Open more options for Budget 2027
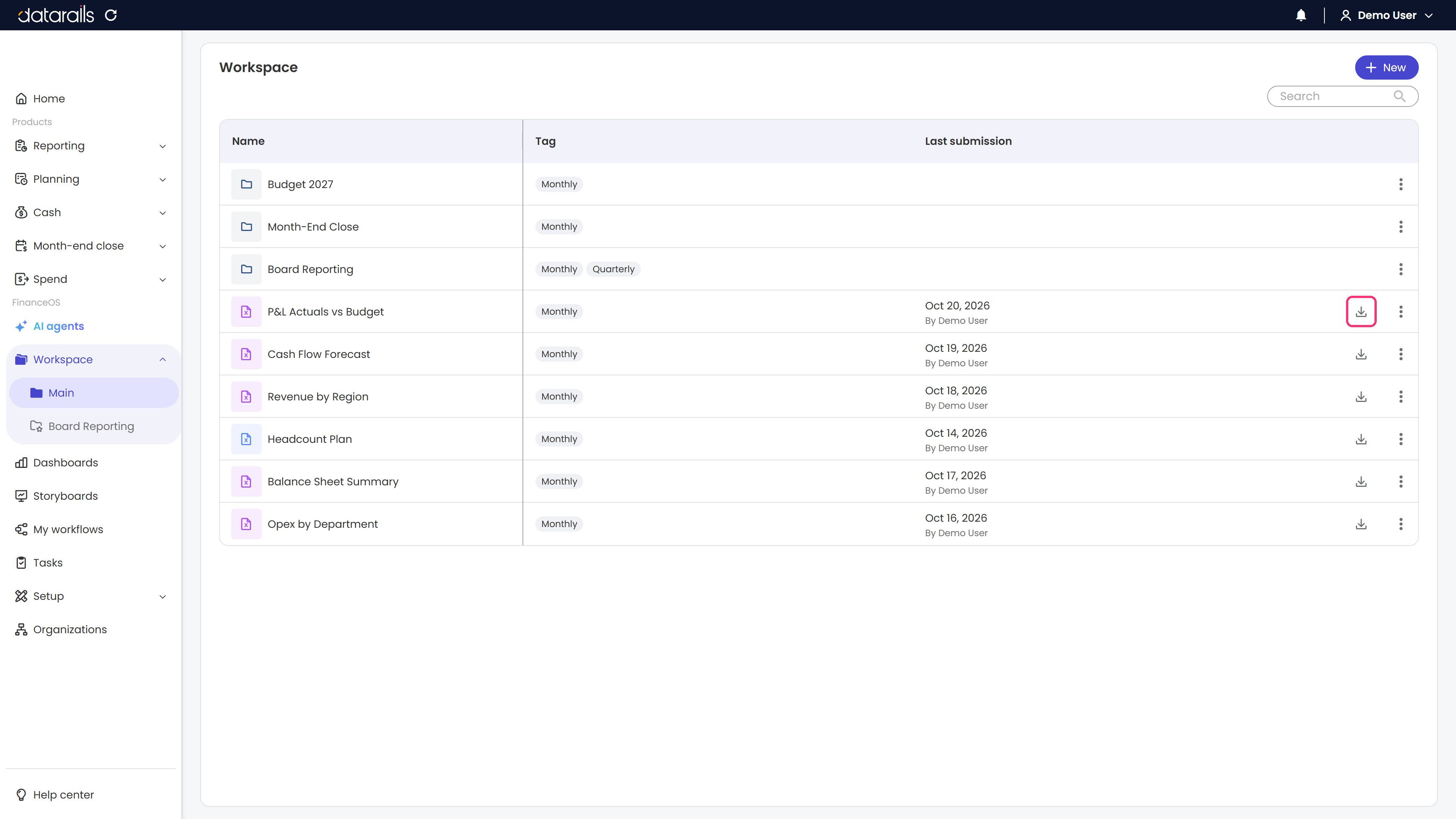The image size is (1456, 819). (x=1401, y=184)
